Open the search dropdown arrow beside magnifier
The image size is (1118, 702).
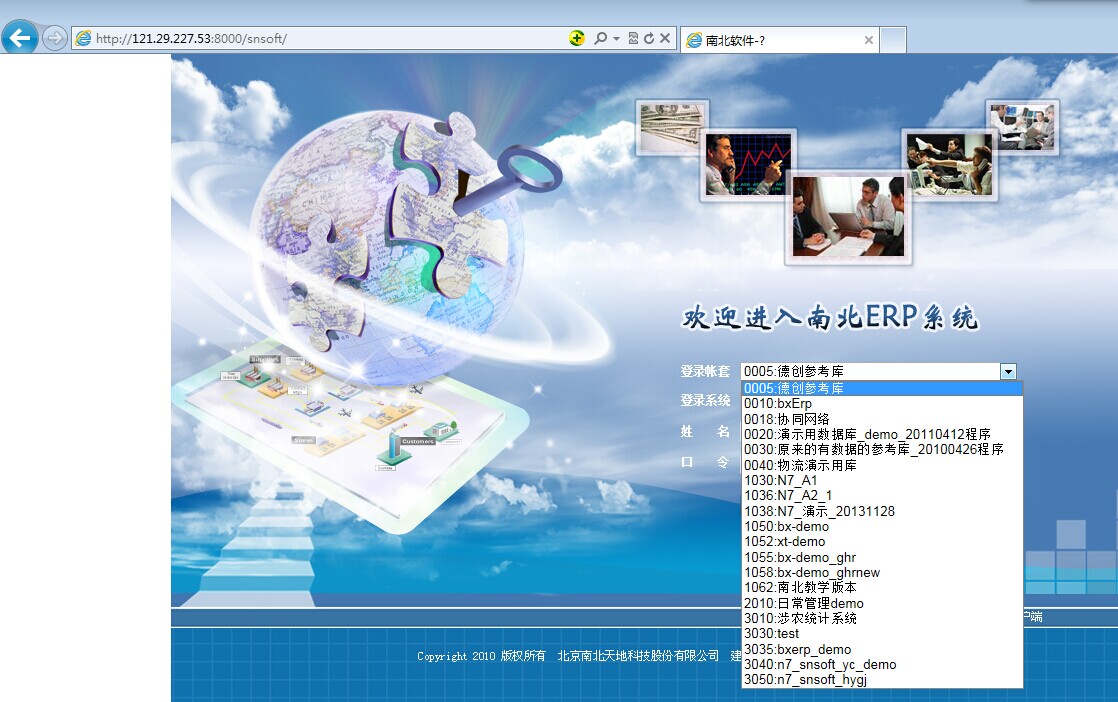point(616,38)
